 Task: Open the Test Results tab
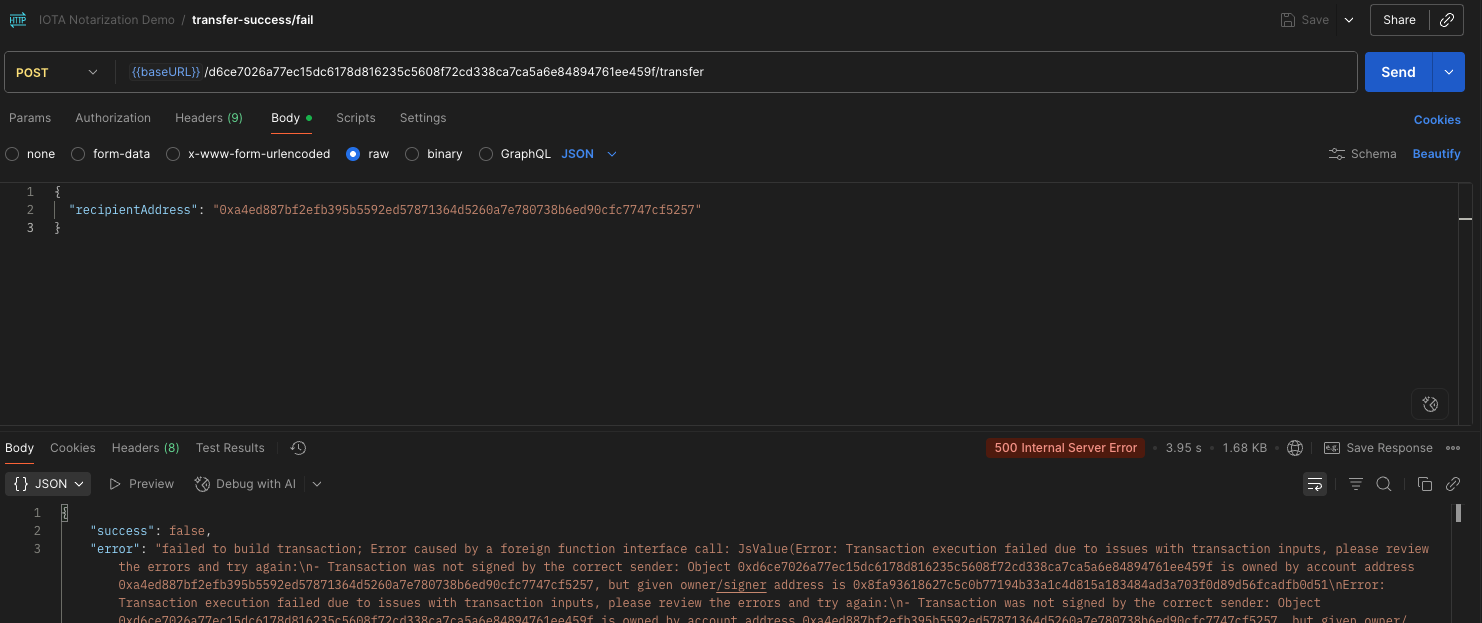click(x=230, y=448)
